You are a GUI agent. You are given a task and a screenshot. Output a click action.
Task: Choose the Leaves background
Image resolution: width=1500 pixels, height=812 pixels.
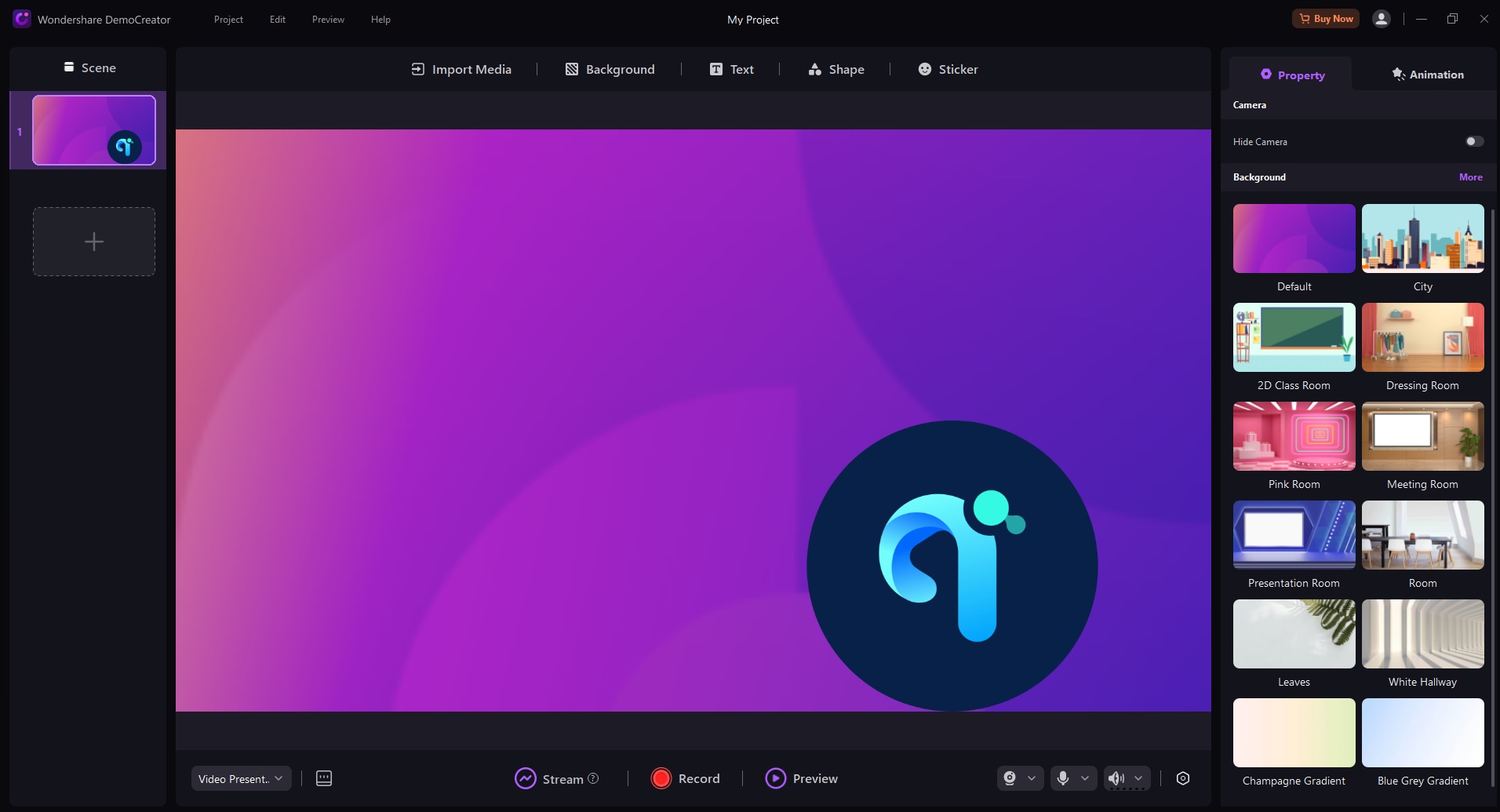(1294, 634)
